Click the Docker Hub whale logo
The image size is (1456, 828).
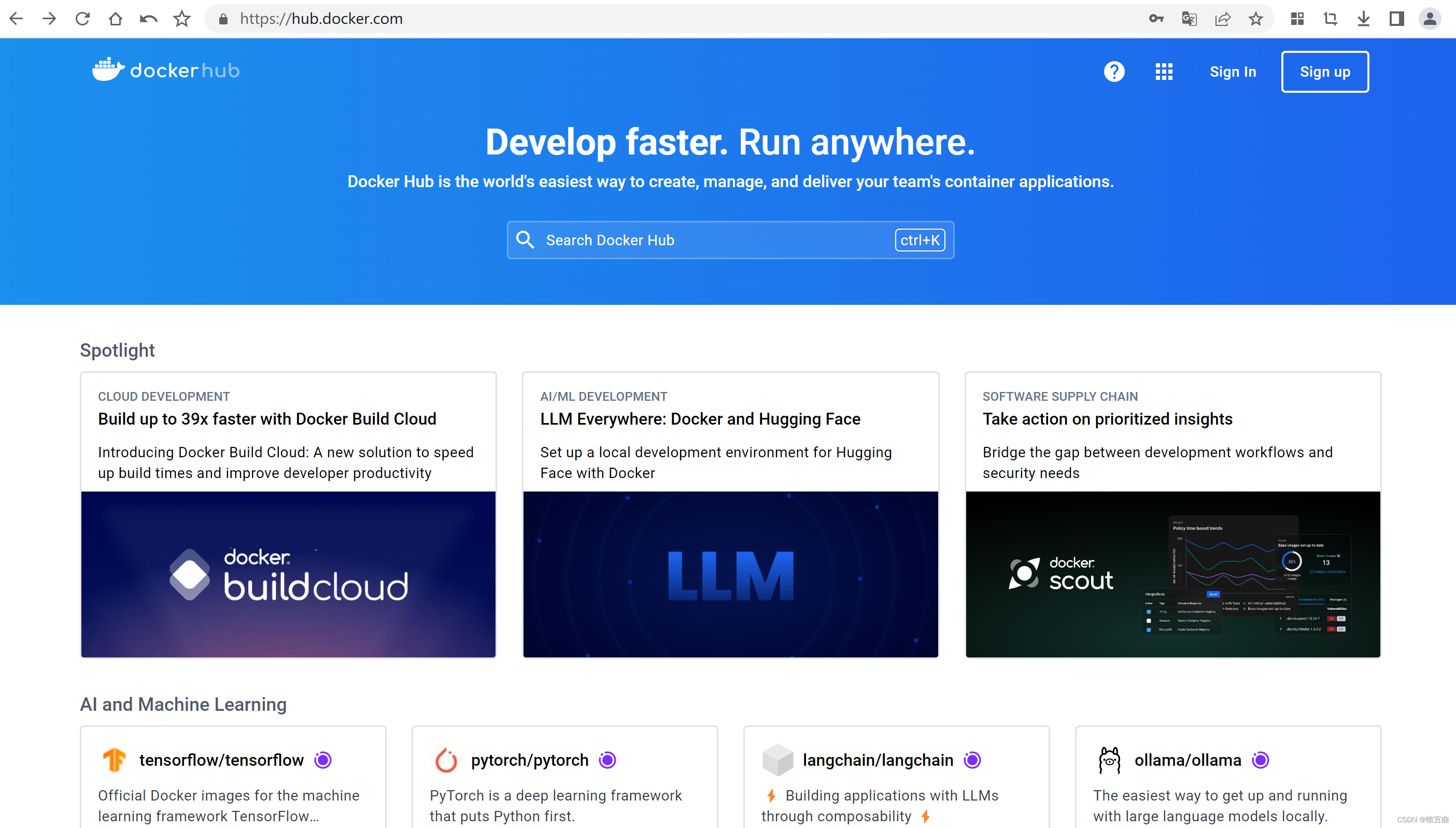tap(165, 70)
